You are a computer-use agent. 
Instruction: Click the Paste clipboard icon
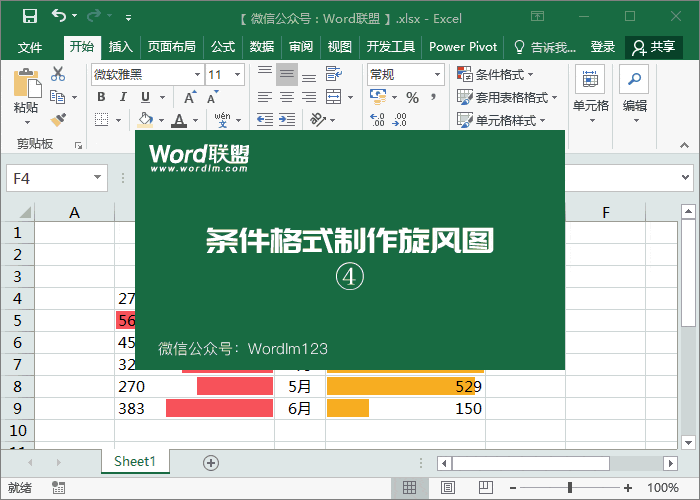(27, 83)
